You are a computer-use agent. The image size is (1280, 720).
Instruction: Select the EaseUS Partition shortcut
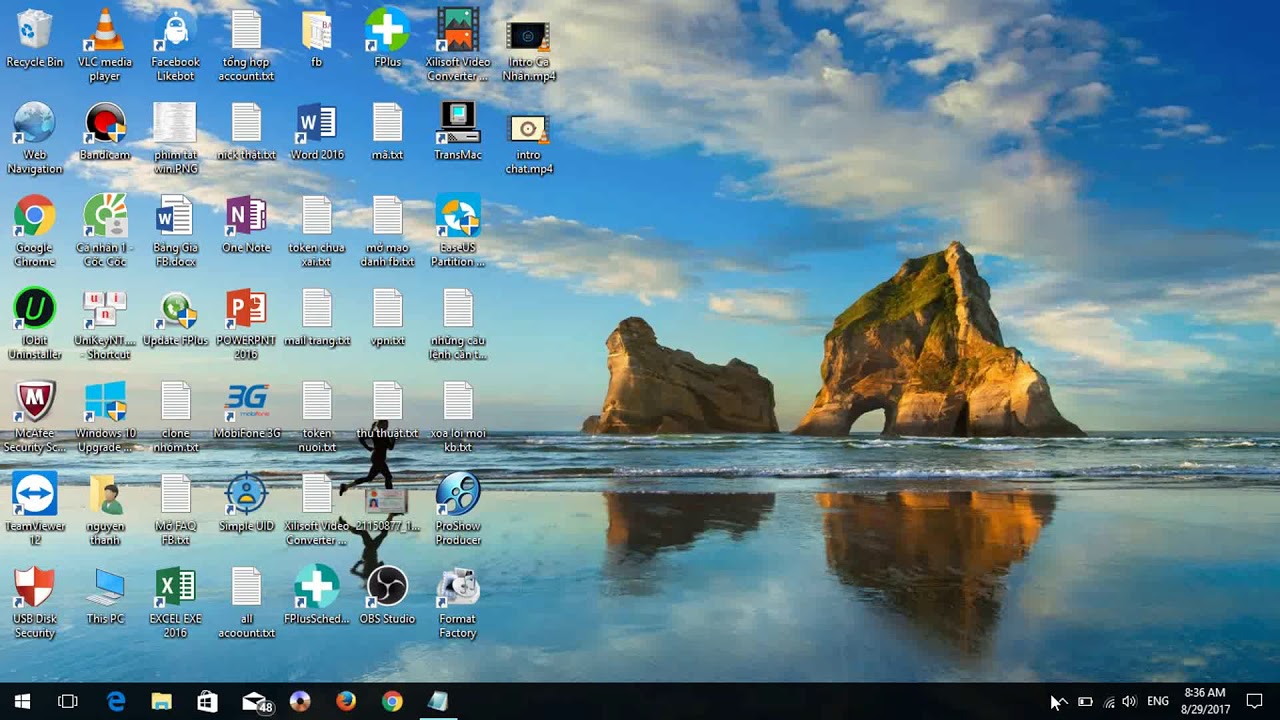click(x=458, y=231)
